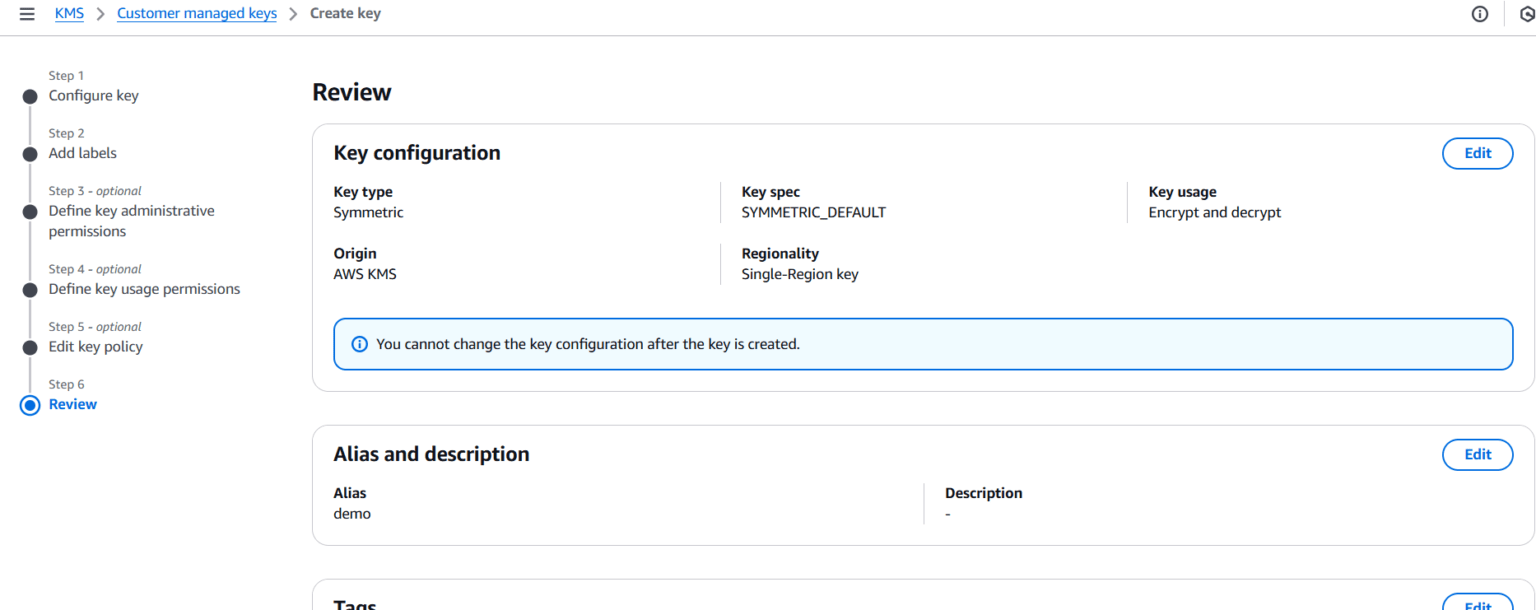Viewport: 1536px width, 610px height.
Task: Edit the Alias and description section
Action: pos(1477,454)
